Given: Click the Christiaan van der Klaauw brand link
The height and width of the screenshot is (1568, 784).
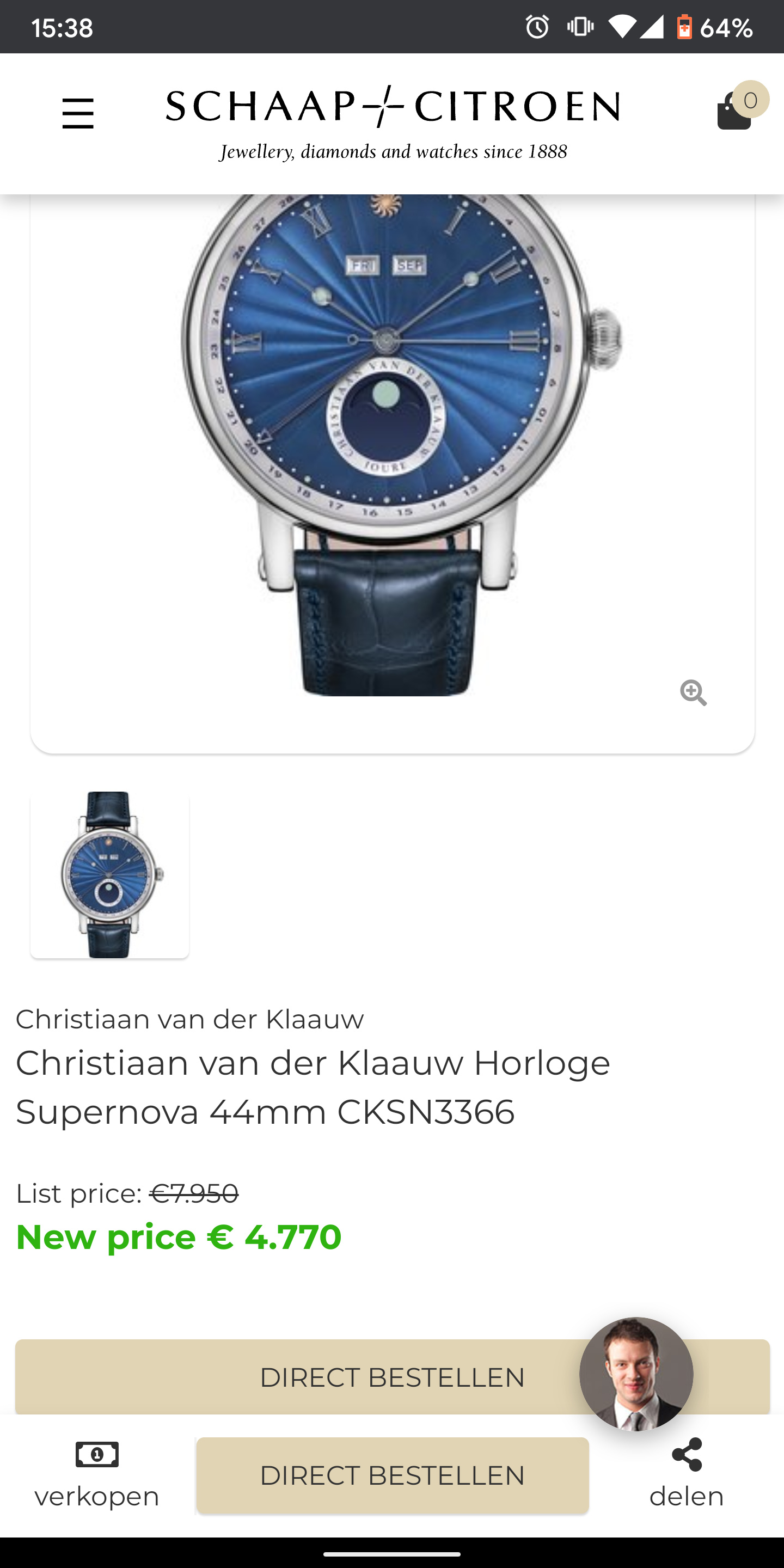Looking at the screenshot, I should [x=190, y=1020].
